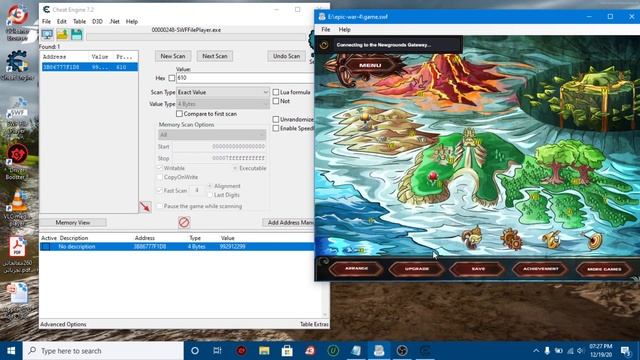Click value 992912299 in address table
Screen dimensions: 640x360
(233, 247)
